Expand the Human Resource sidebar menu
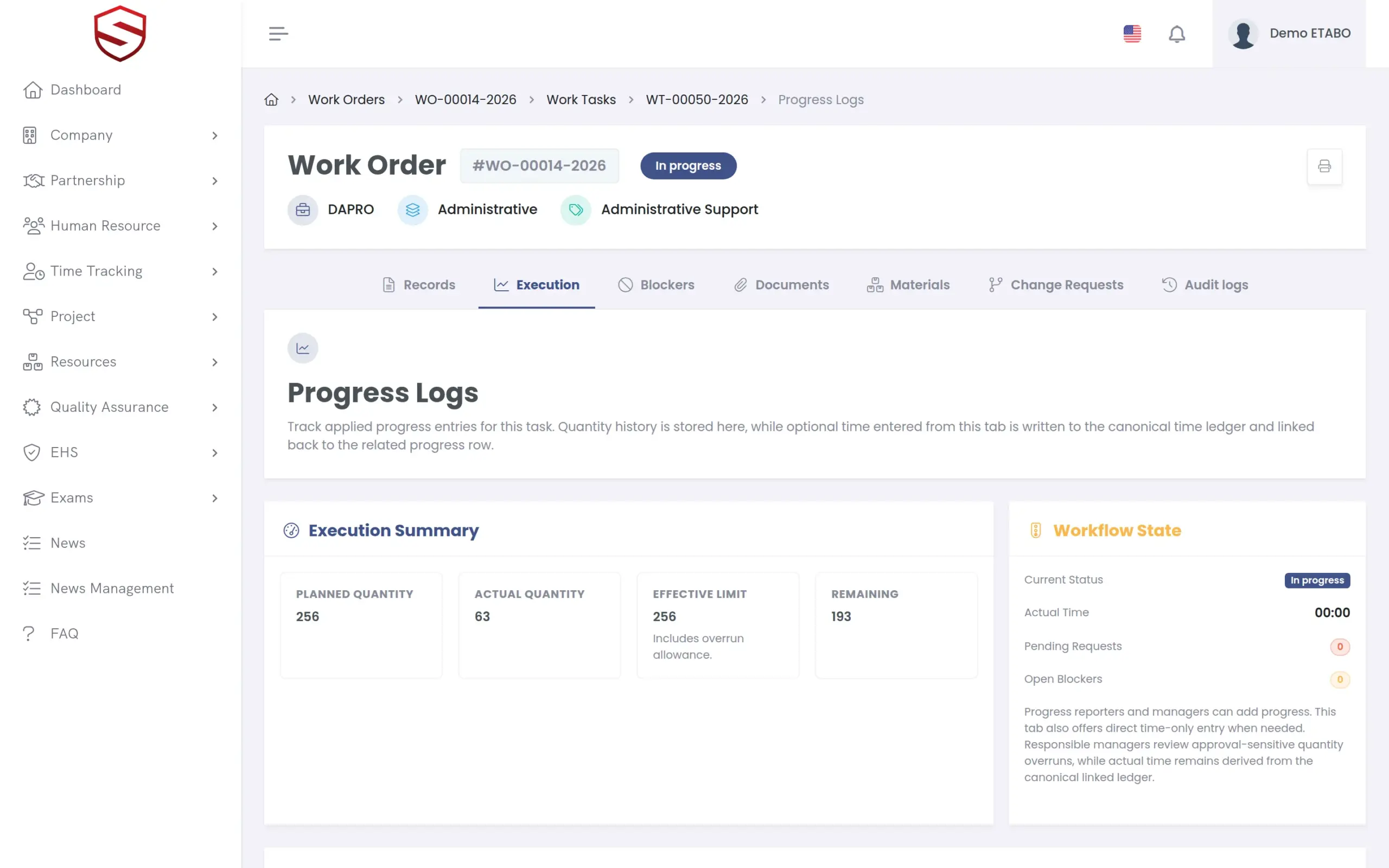 (120, 226)
